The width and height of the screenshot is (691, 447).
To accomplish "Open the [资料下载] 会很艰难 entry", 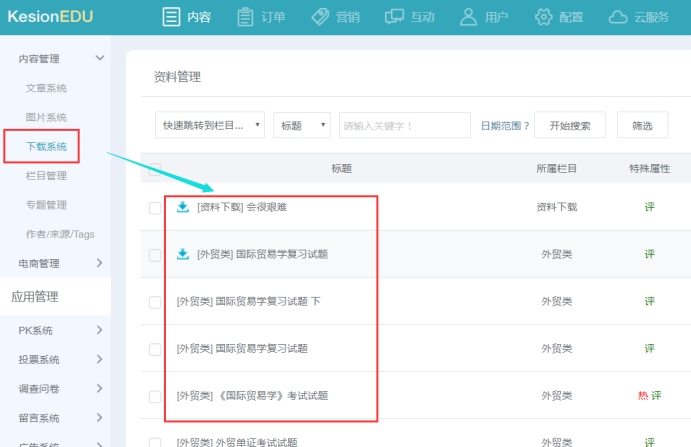I will [242, 207].
